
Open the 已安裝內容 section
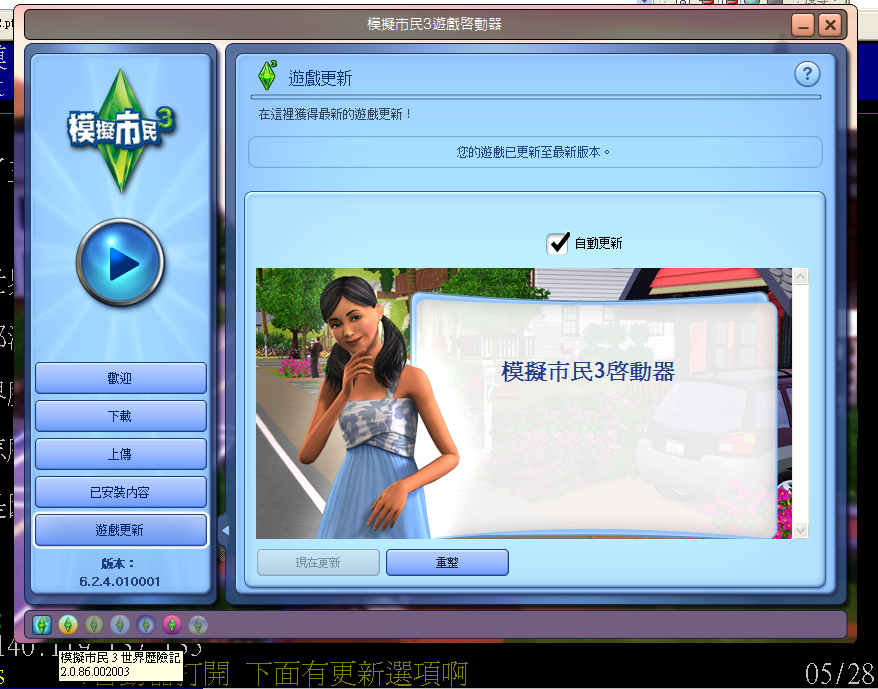click(x=121, y=492)
